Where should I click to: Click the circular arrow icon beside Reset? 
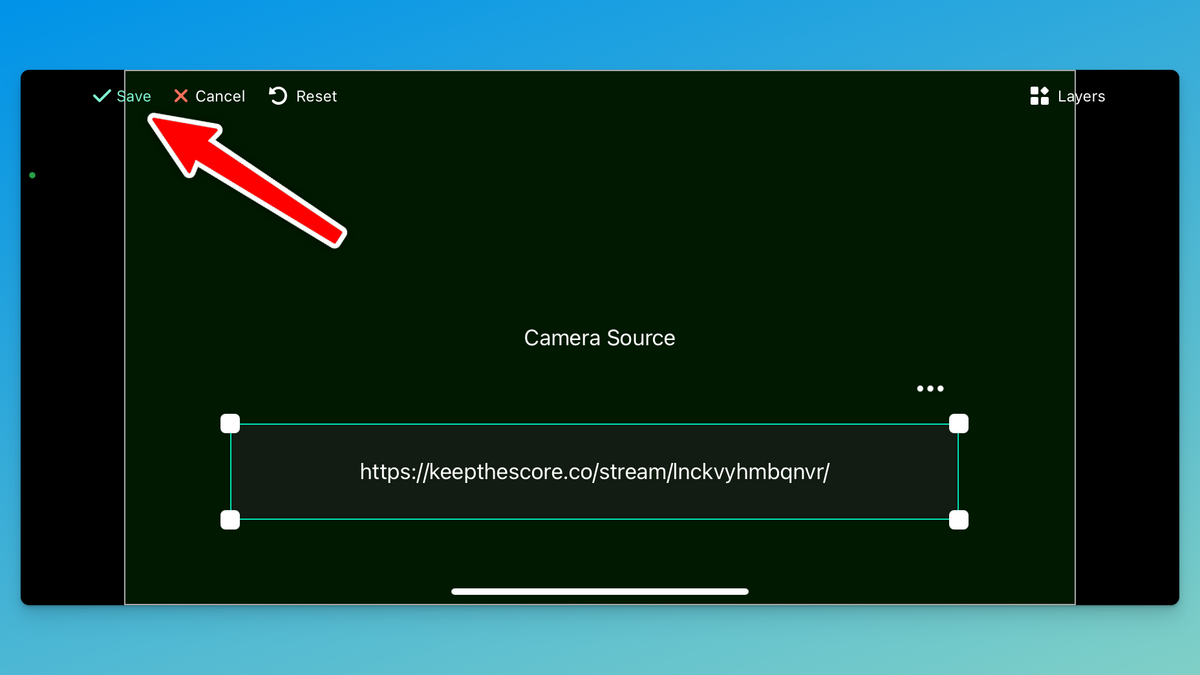pos(277,95)
